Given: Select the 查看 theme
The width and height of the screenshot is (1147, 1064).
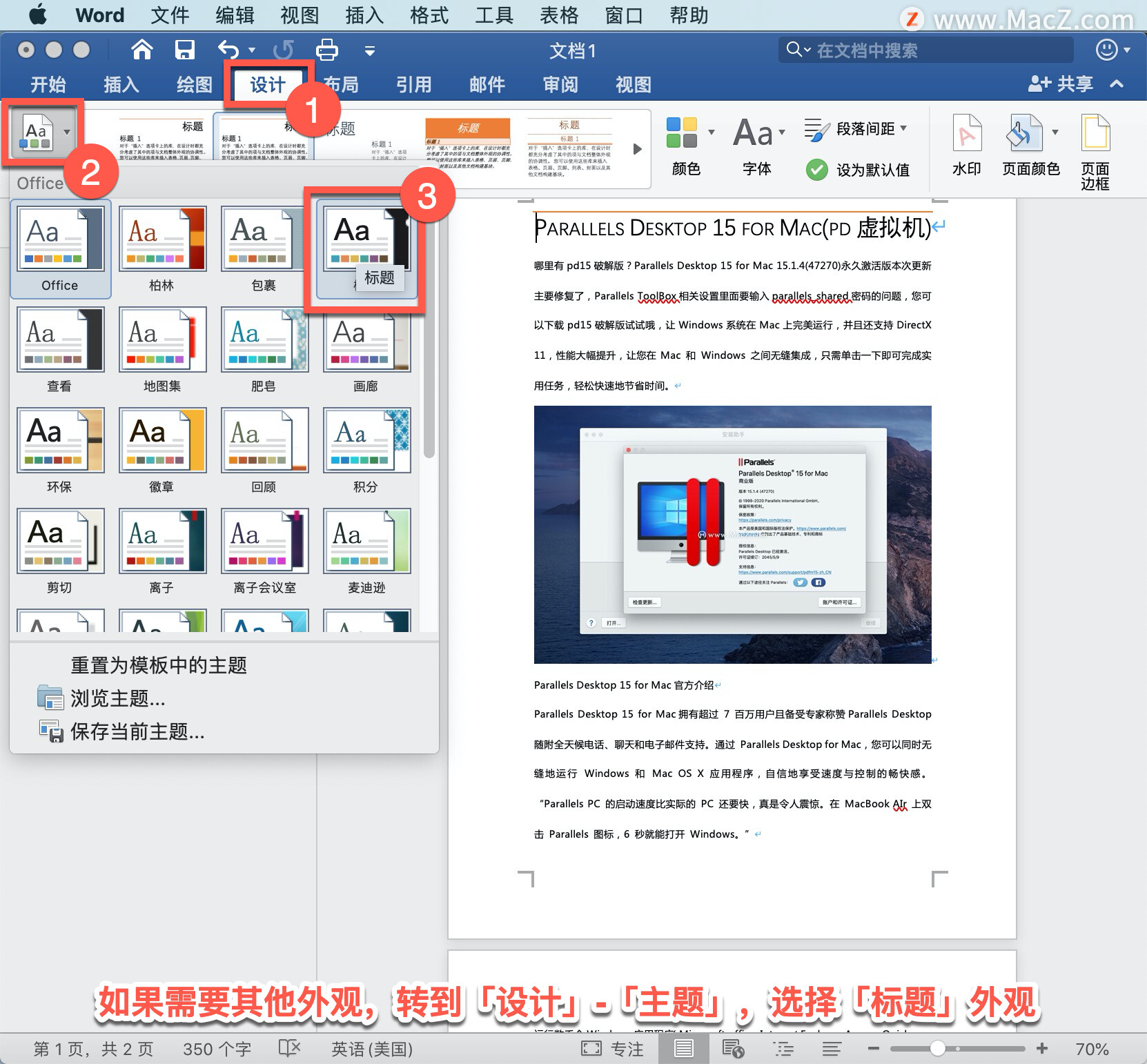Looking at the screenshot, I should tap(61, 350).
